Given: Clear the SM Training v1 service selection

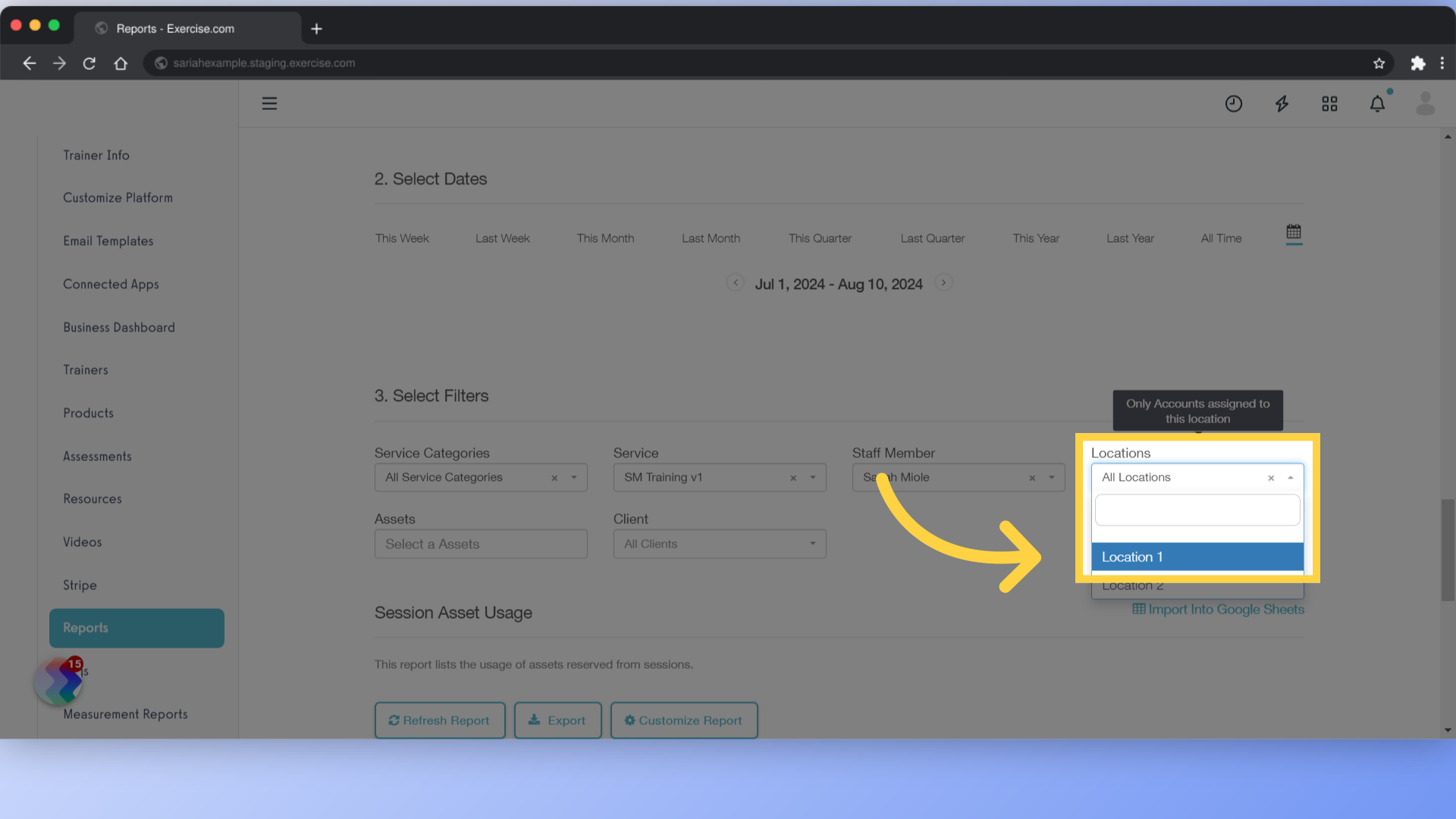Looking at the screenshot, I should (793, 478).
